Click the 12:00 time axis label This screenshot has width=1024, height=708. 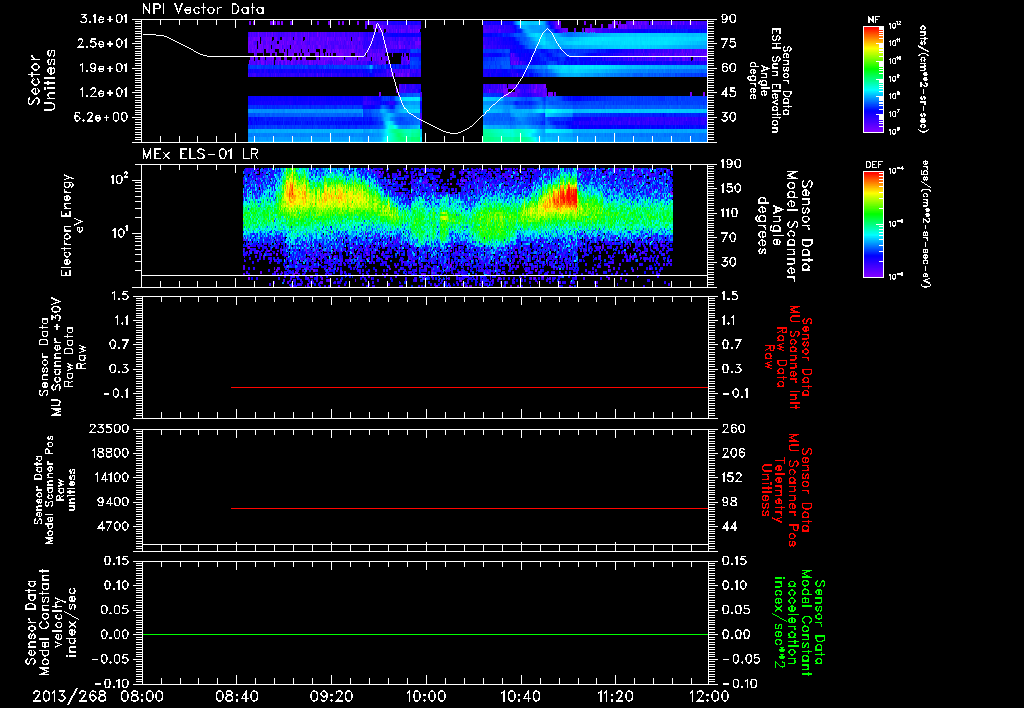click(x=709, y=696)
